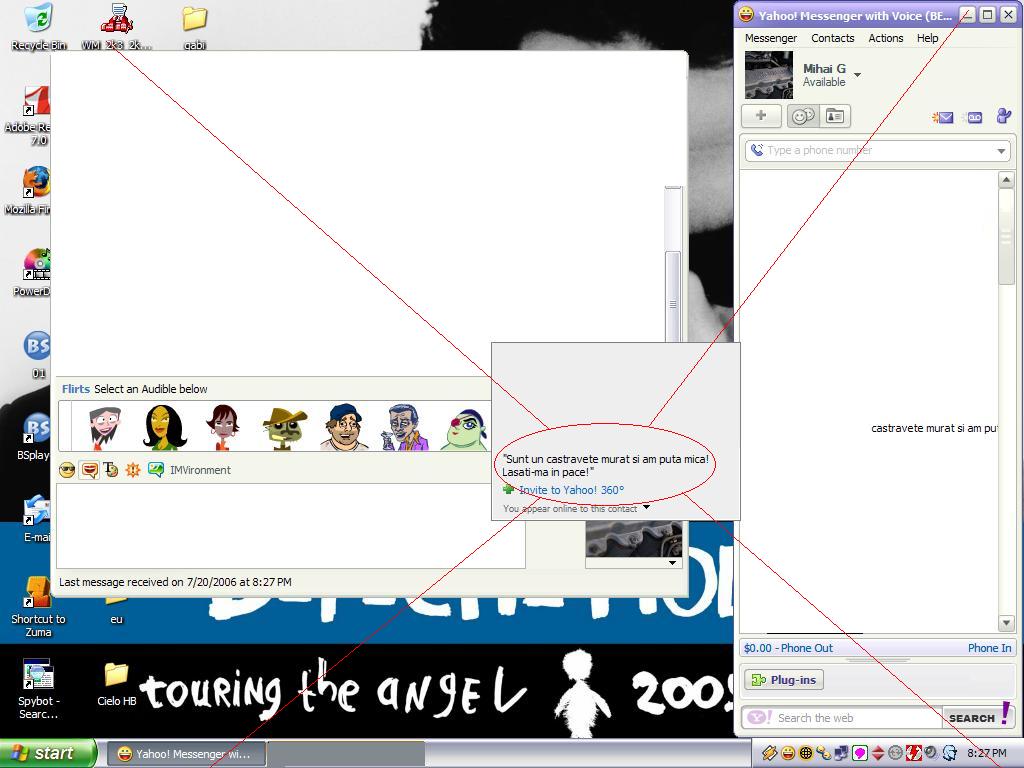Open the text font and color formatting tool

pyautogui.click(x=111, y=470)
